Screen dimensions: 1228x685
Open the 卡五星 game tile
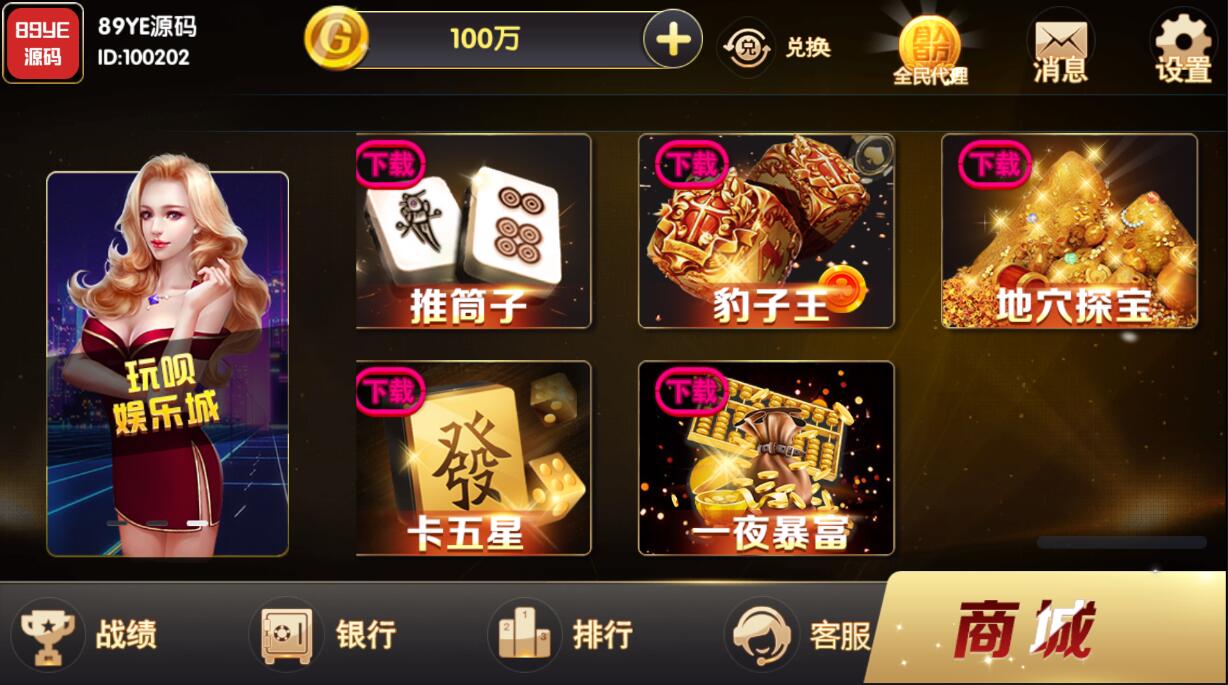click(x=473, y=458)
